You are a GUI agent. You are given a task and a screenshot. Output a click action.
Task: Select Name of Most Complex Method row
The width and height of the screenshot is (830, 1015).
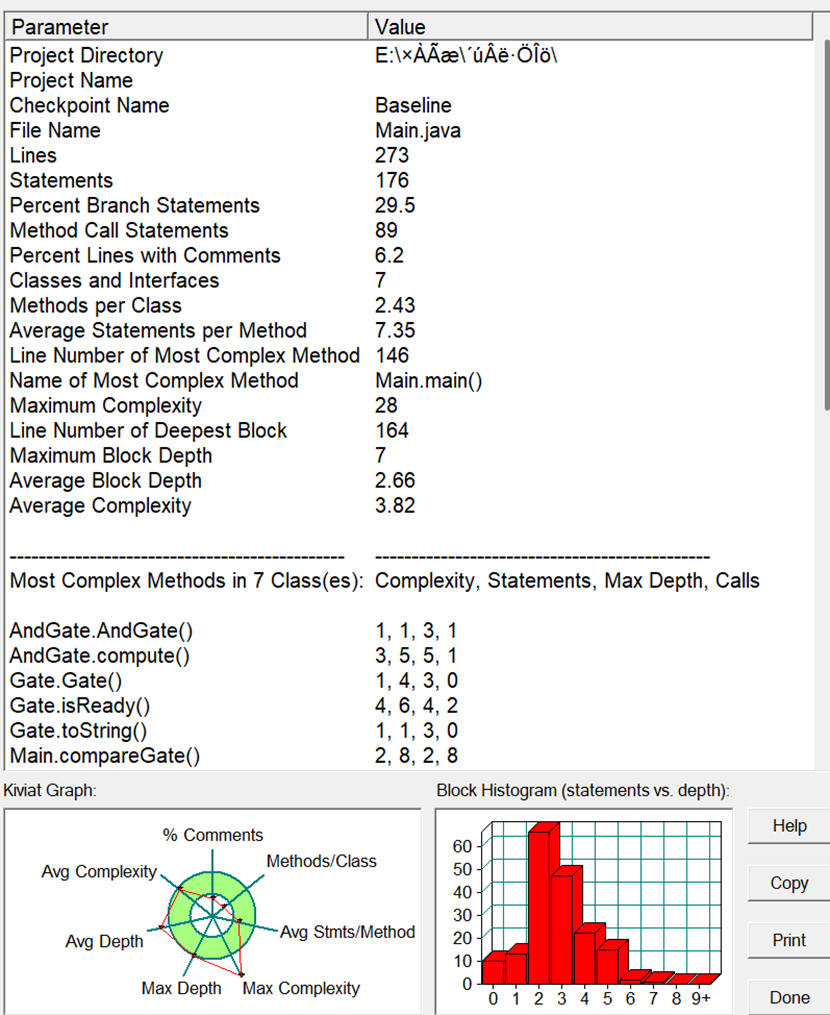(408, 381)
